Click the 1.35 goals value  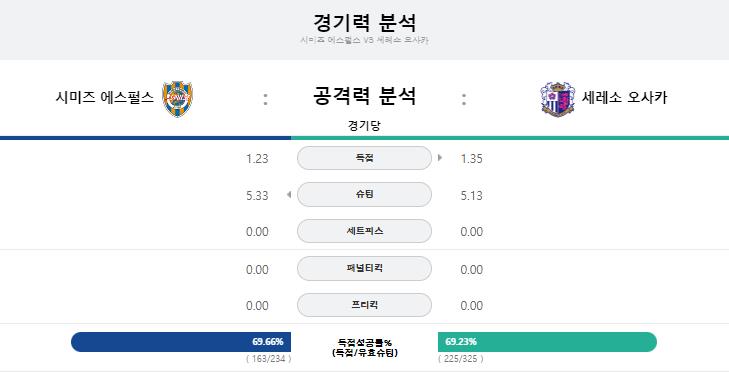[x=471, y=159]
